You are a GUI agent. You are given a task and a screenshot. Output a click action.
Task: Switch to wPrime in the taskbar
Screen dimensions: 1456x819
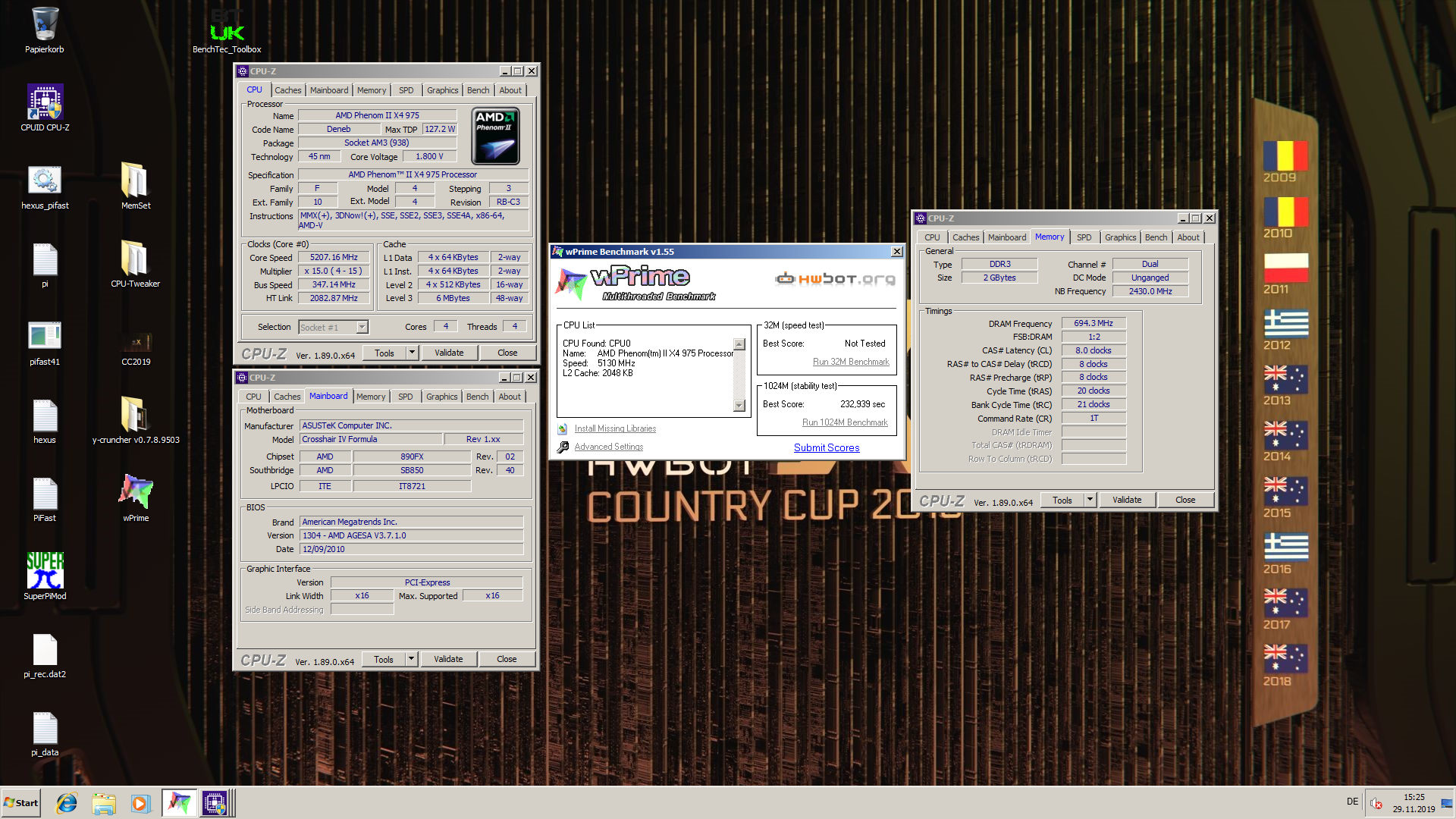click(179, 802)
